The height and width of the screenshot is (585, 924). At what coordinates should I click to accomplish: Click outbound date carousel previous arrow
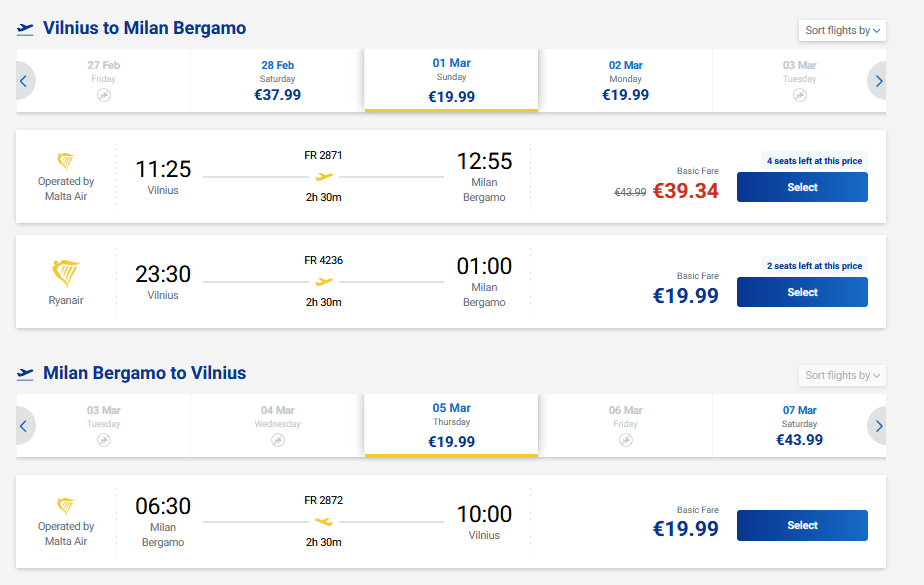click(x=23, y=81)
